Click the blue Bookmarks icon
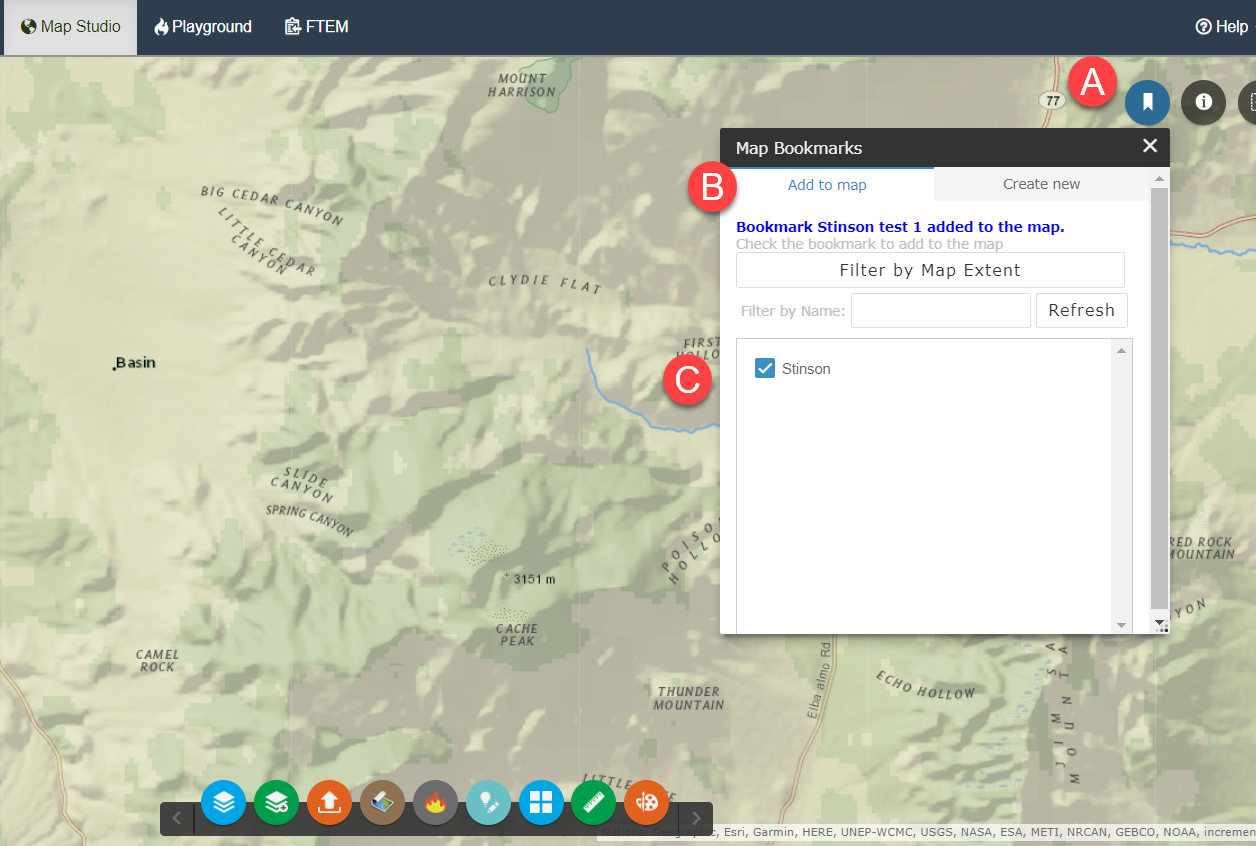This screenshot has width=1256, height=846. (1147, 102)
